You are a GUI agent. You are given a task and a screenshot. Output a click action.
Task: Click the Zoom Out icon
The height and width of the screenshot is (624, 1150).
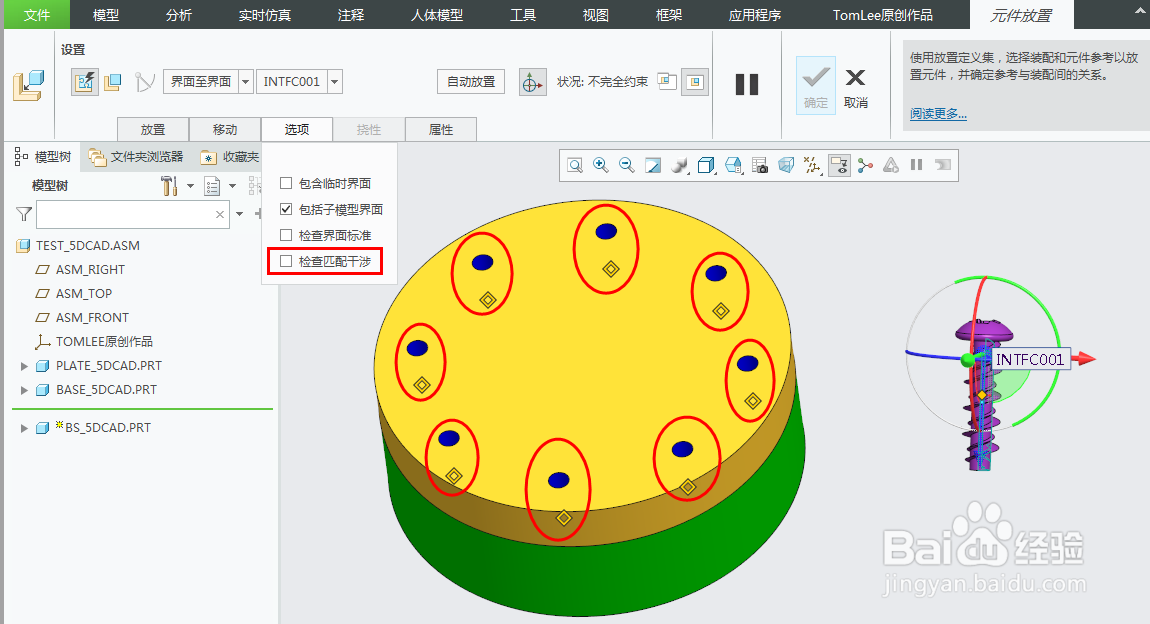(626, 165)
